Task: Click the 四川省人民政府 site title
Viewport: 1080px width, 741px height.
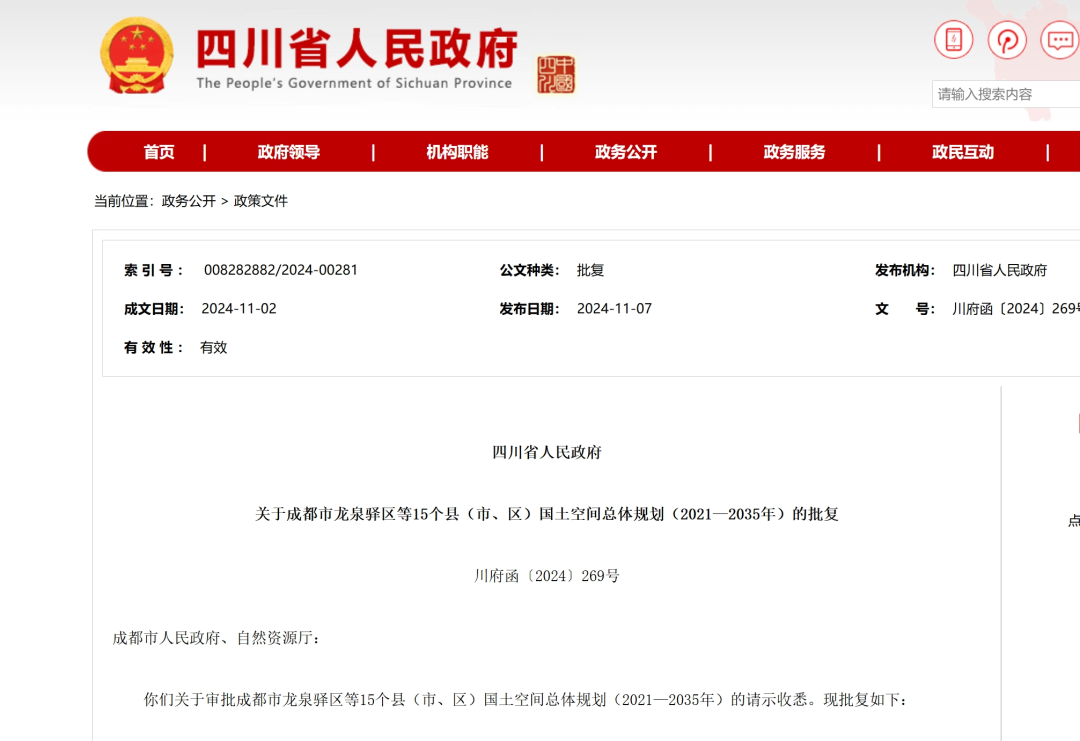Action: point(356,48)
